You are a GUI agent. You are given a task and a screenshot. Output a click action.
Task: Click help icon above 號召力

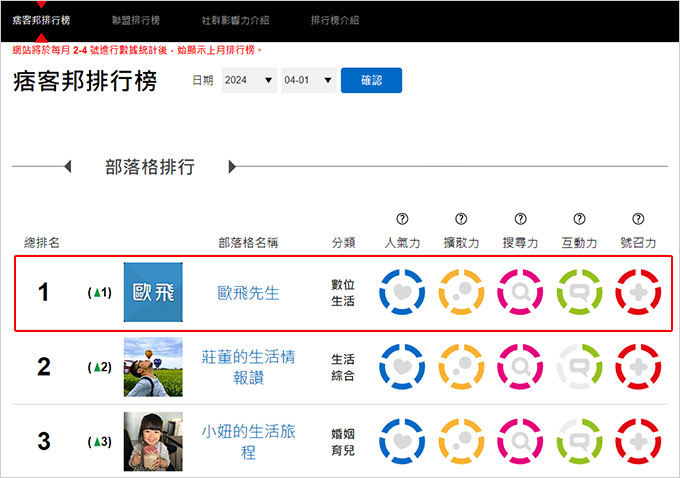(x=638, y=219)
